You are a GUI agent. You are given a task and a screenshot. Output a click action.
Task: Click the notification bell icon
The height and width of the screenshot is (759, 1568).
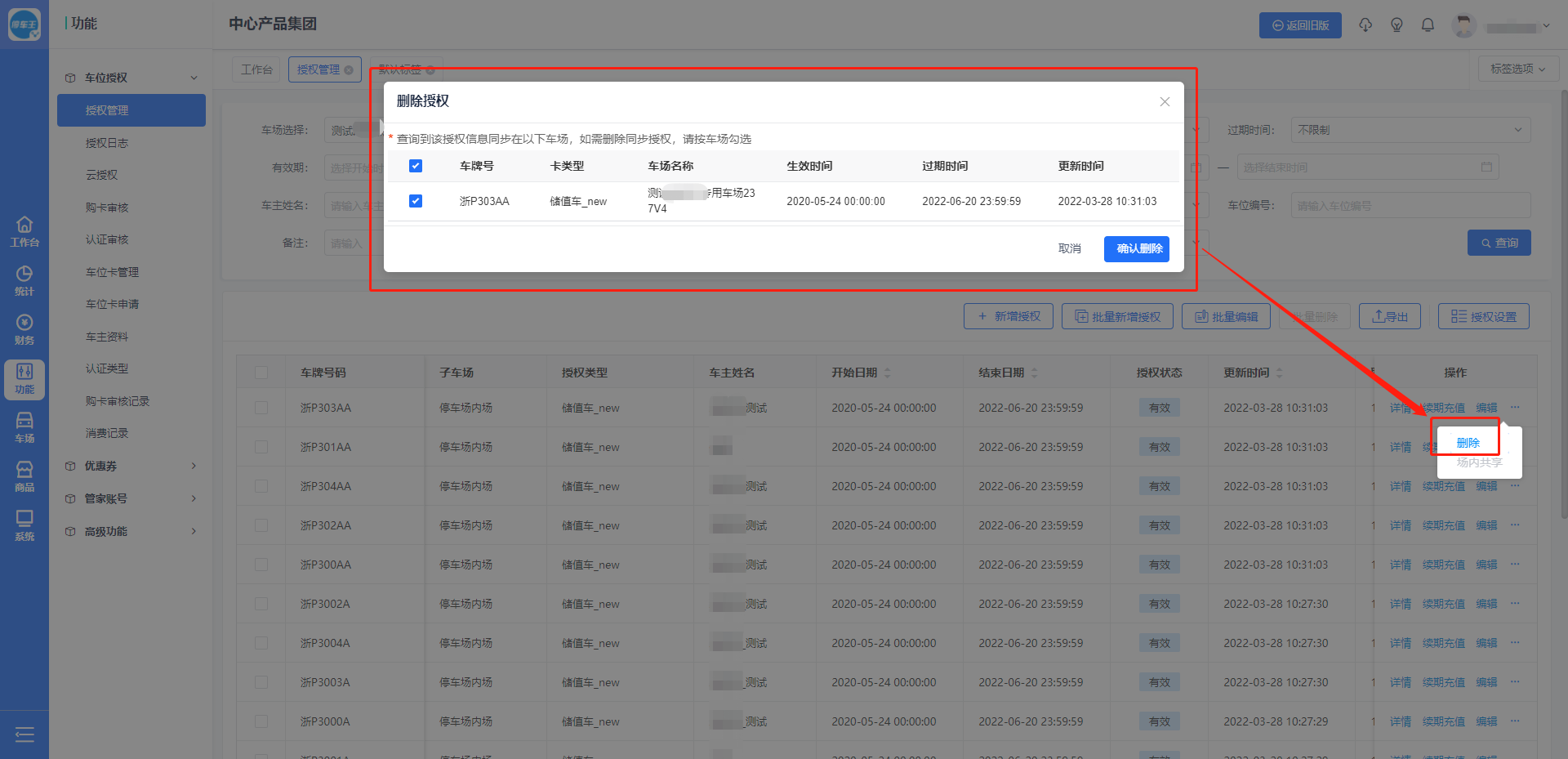click(x=1428, y=25)
